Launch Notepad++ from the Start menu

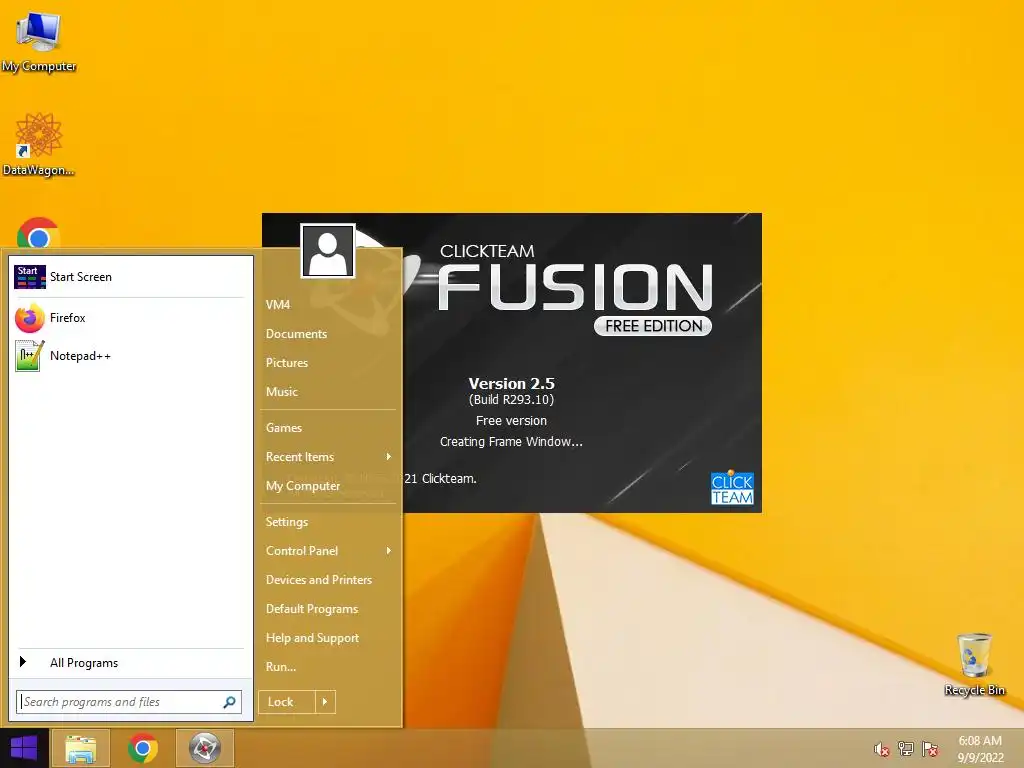[x=130, y=356]
